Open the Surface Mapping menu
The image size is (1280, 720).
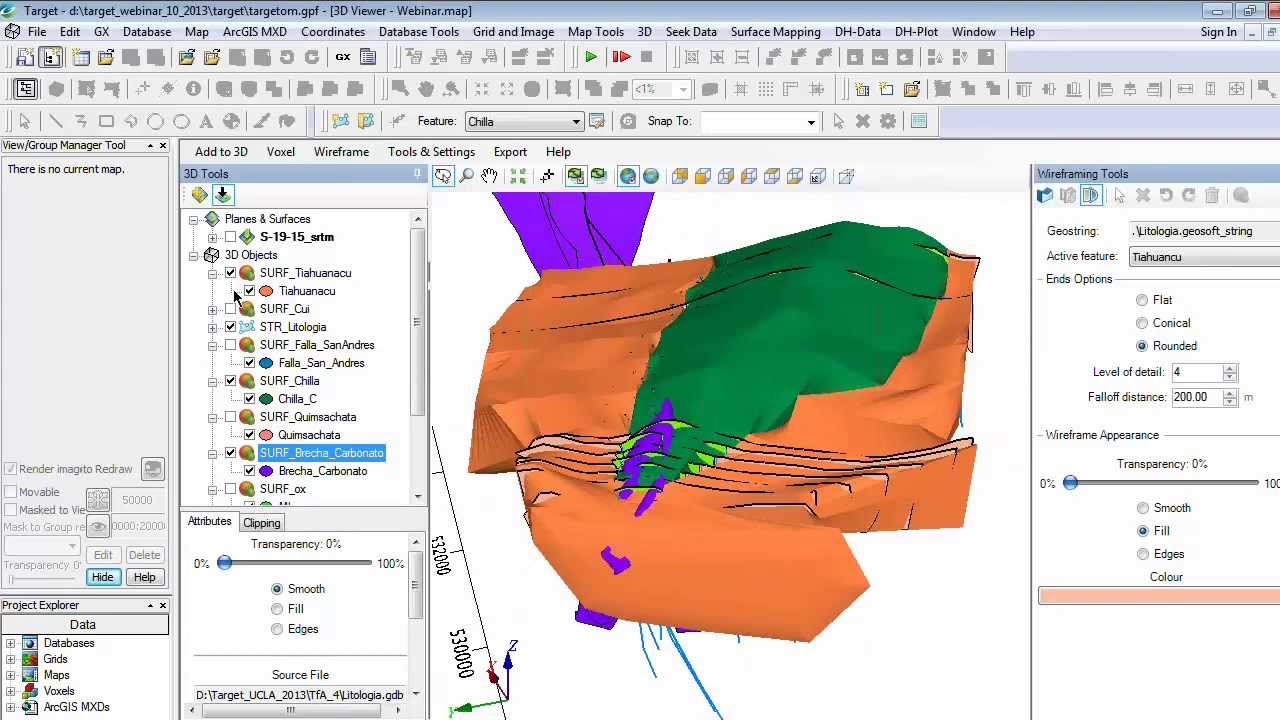[775, 32]
